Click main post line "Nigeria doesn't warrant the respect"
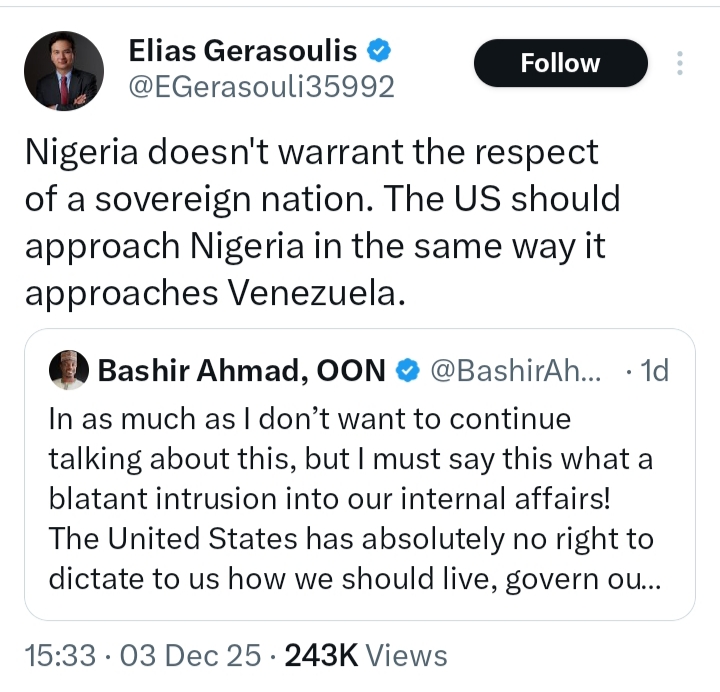 (311, 152)
